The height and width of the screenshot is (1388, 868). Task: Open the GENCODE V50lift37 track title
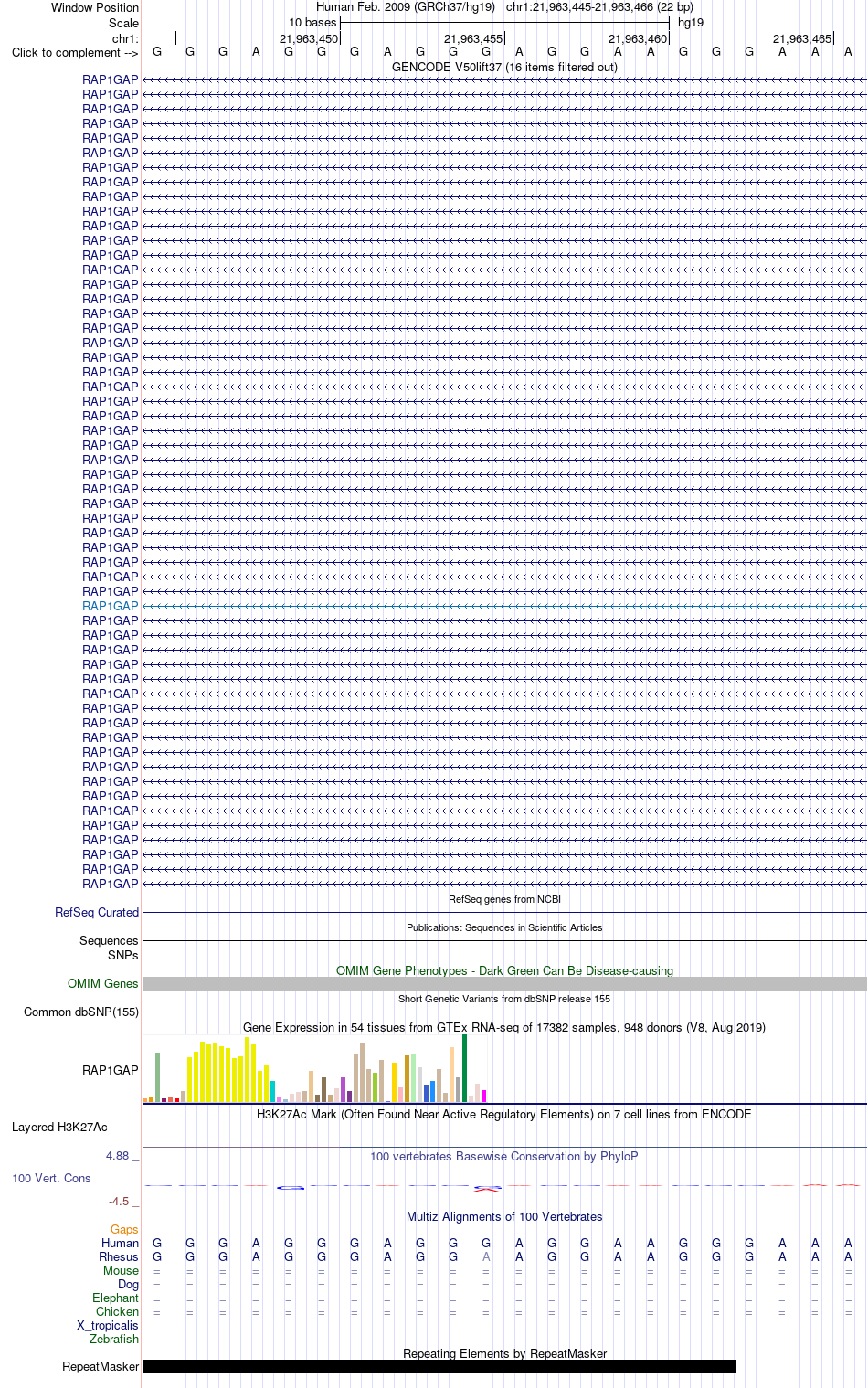point(504,67)
